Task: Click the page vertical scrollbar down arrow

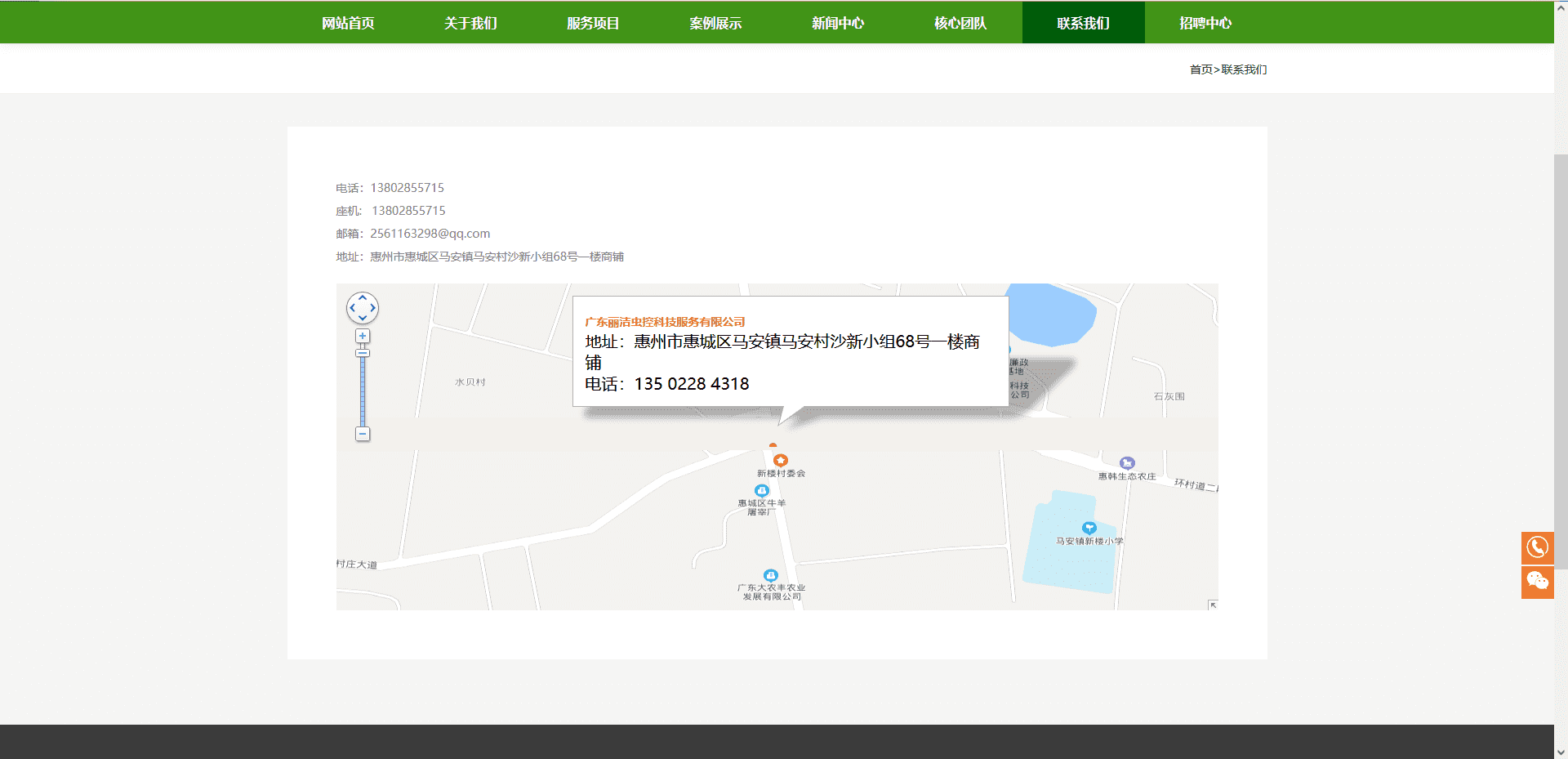Action: pyautogui.click(x=1561, y=752)
